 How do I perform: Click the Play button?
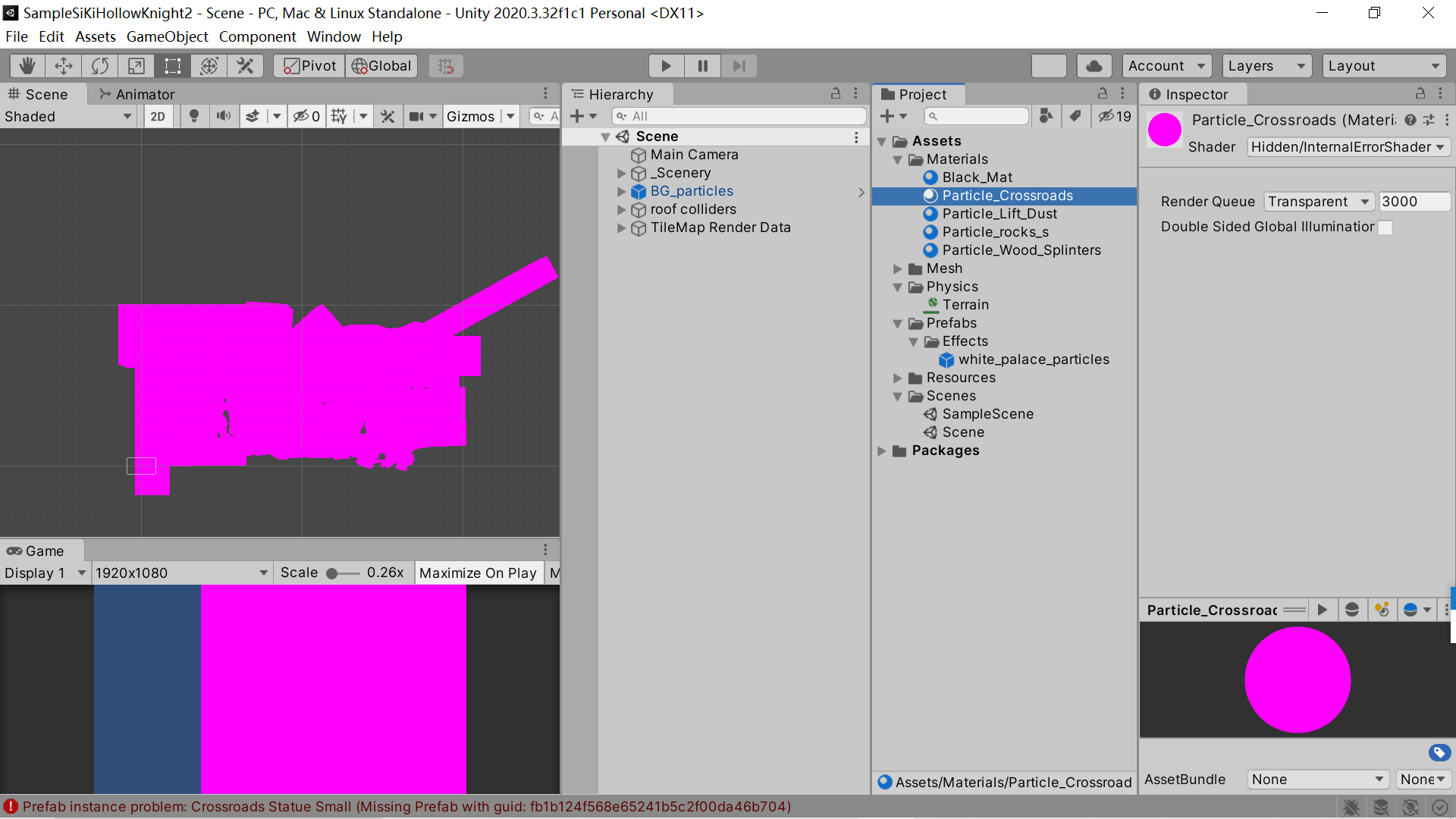(x=666, y=66)
